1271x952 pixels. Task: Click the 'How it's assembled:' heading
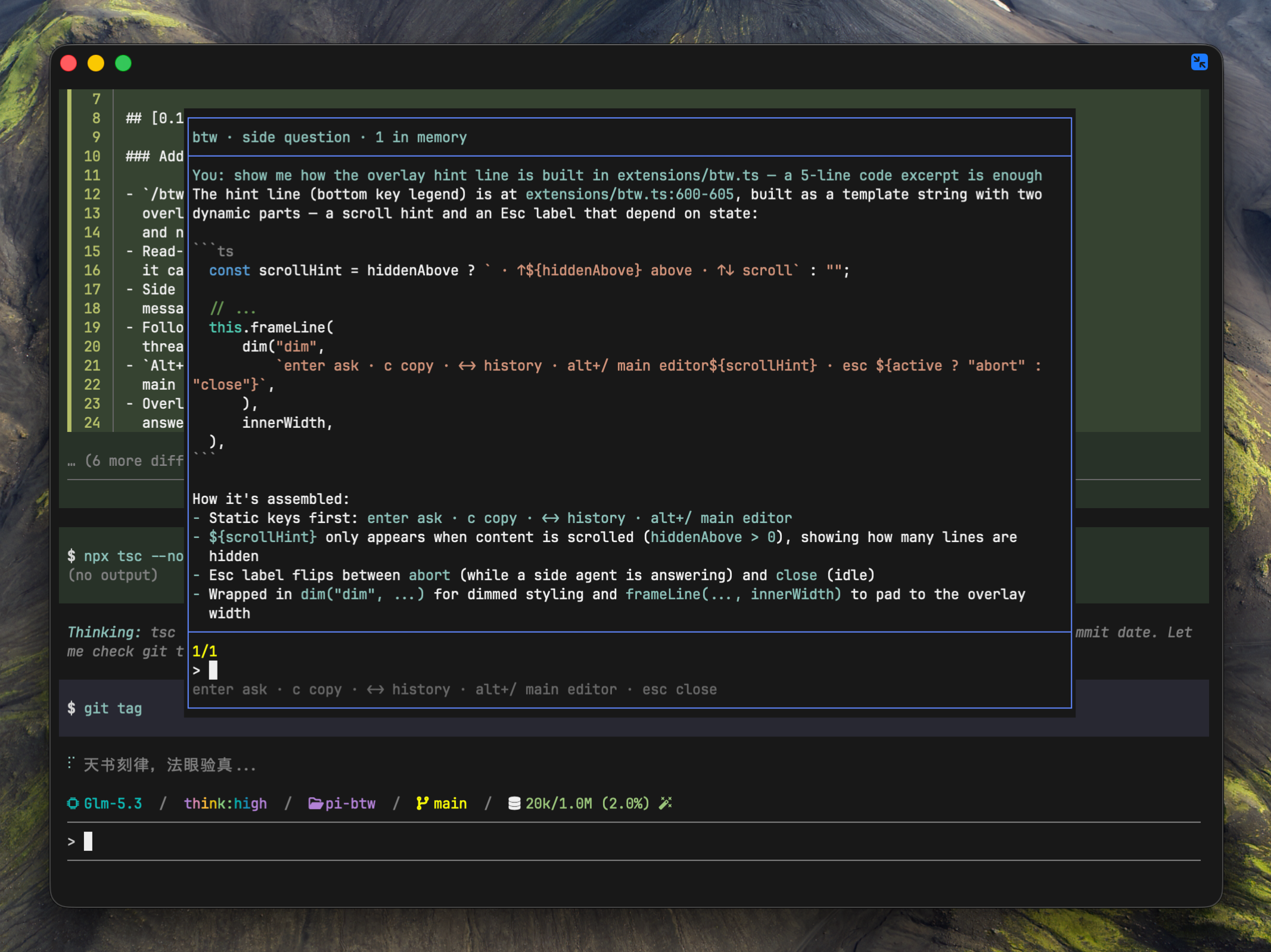[271, 499]
